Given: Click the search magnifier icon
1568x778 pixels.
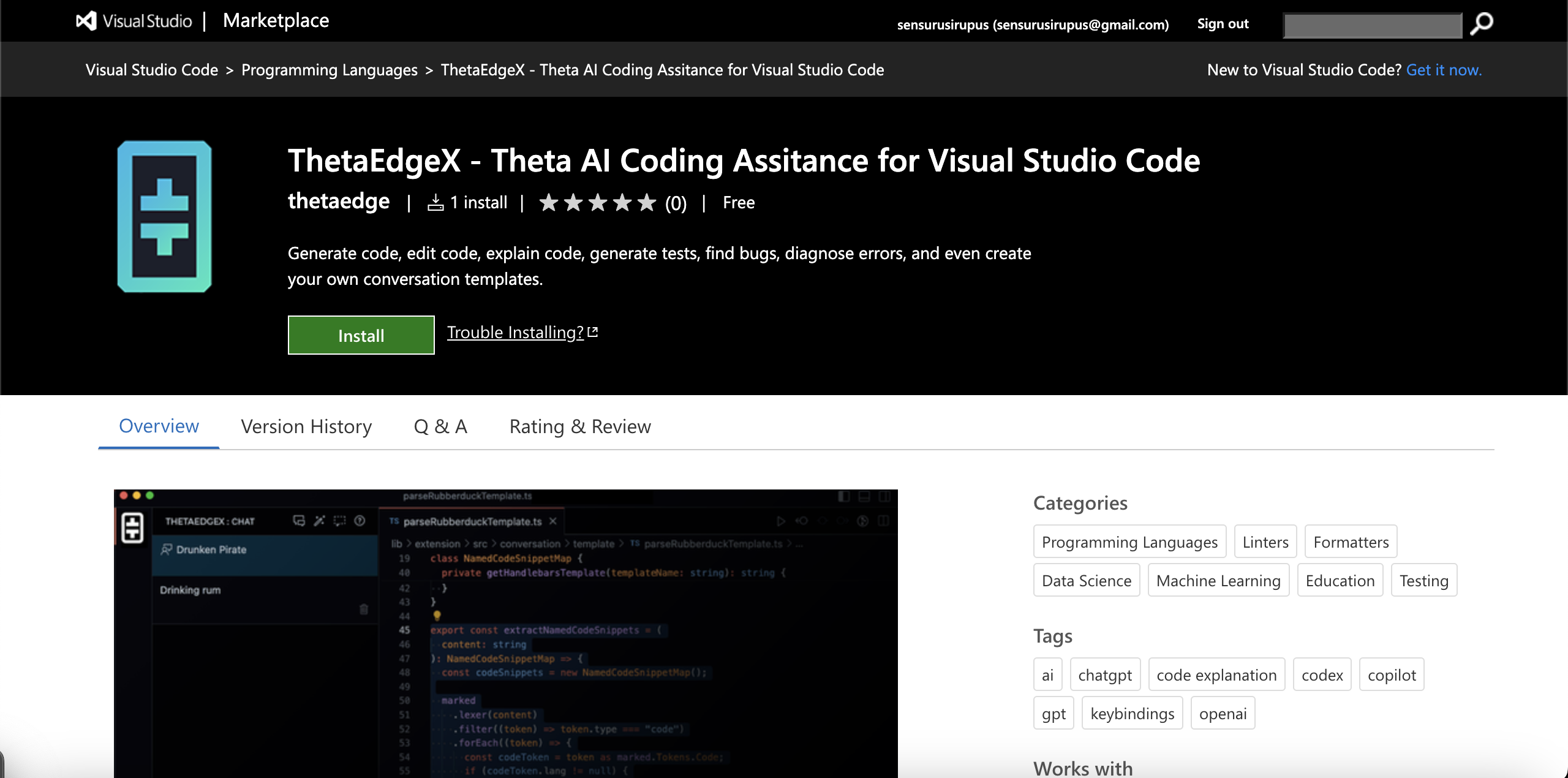Looking at the screenshot, I should [x=1482, y=24].
